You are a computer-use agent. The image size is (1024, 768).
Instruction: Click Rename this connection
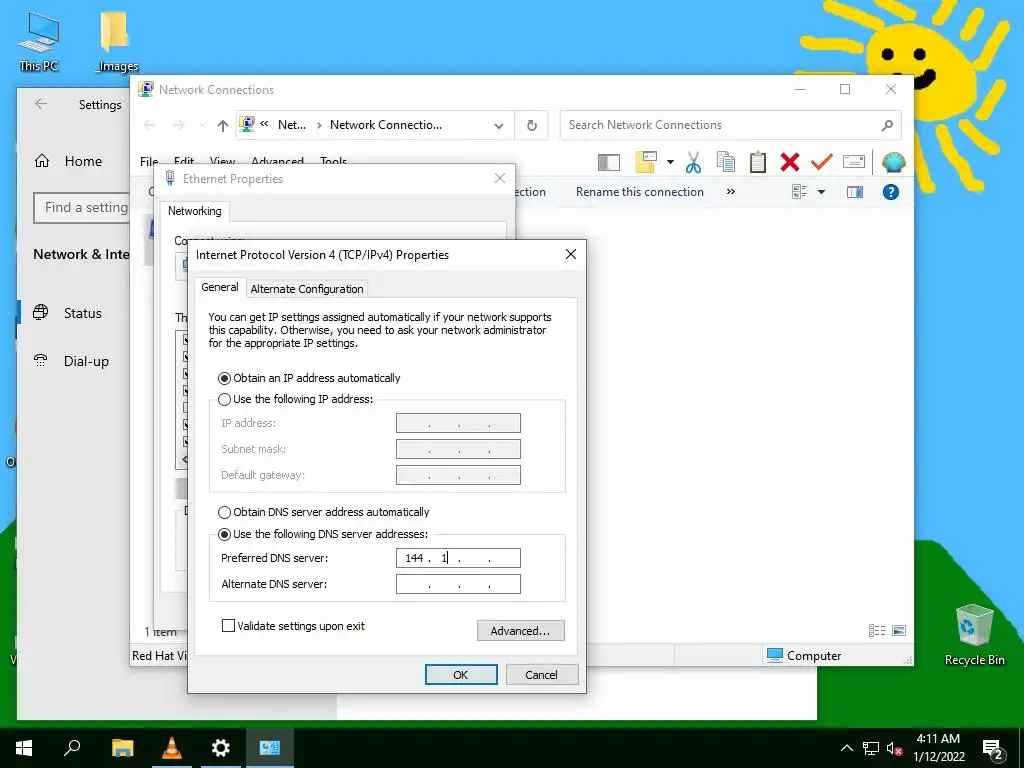[639, 192]
